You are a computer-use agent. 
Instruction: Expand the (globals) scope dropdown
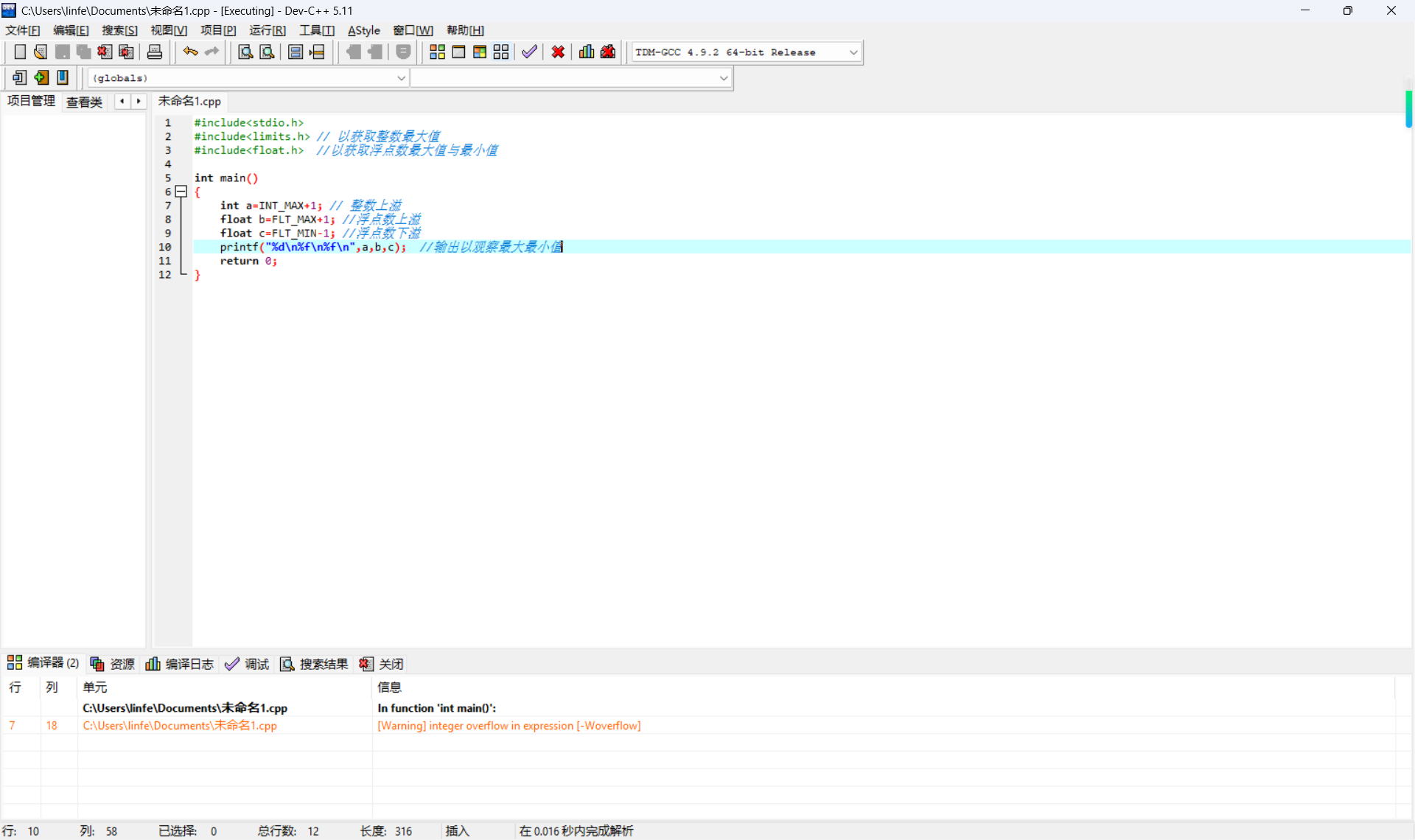click(401, 78)
